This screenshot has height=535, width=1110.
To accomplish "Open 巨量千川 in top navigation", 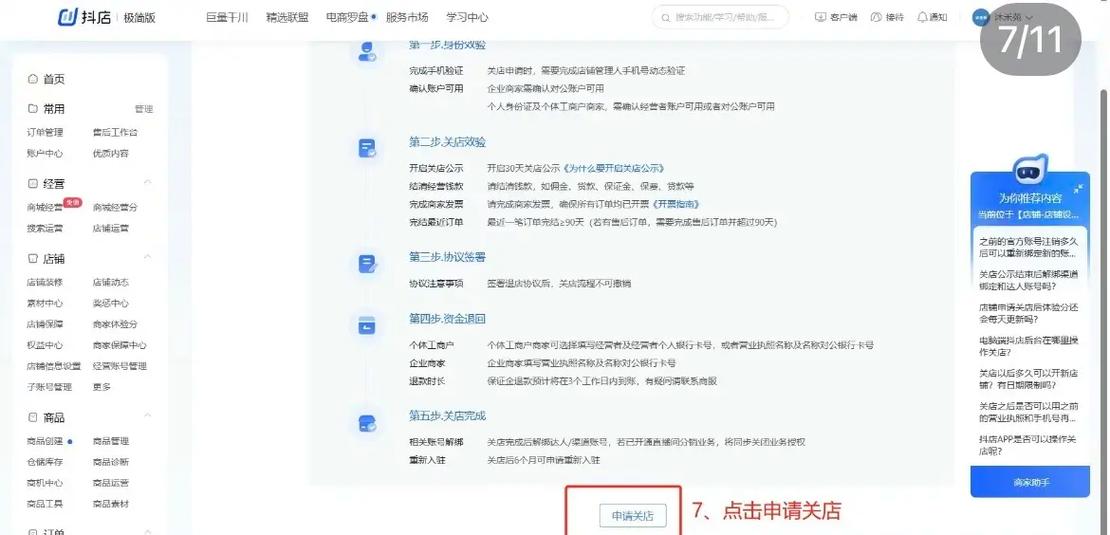I will click(227, 18).
